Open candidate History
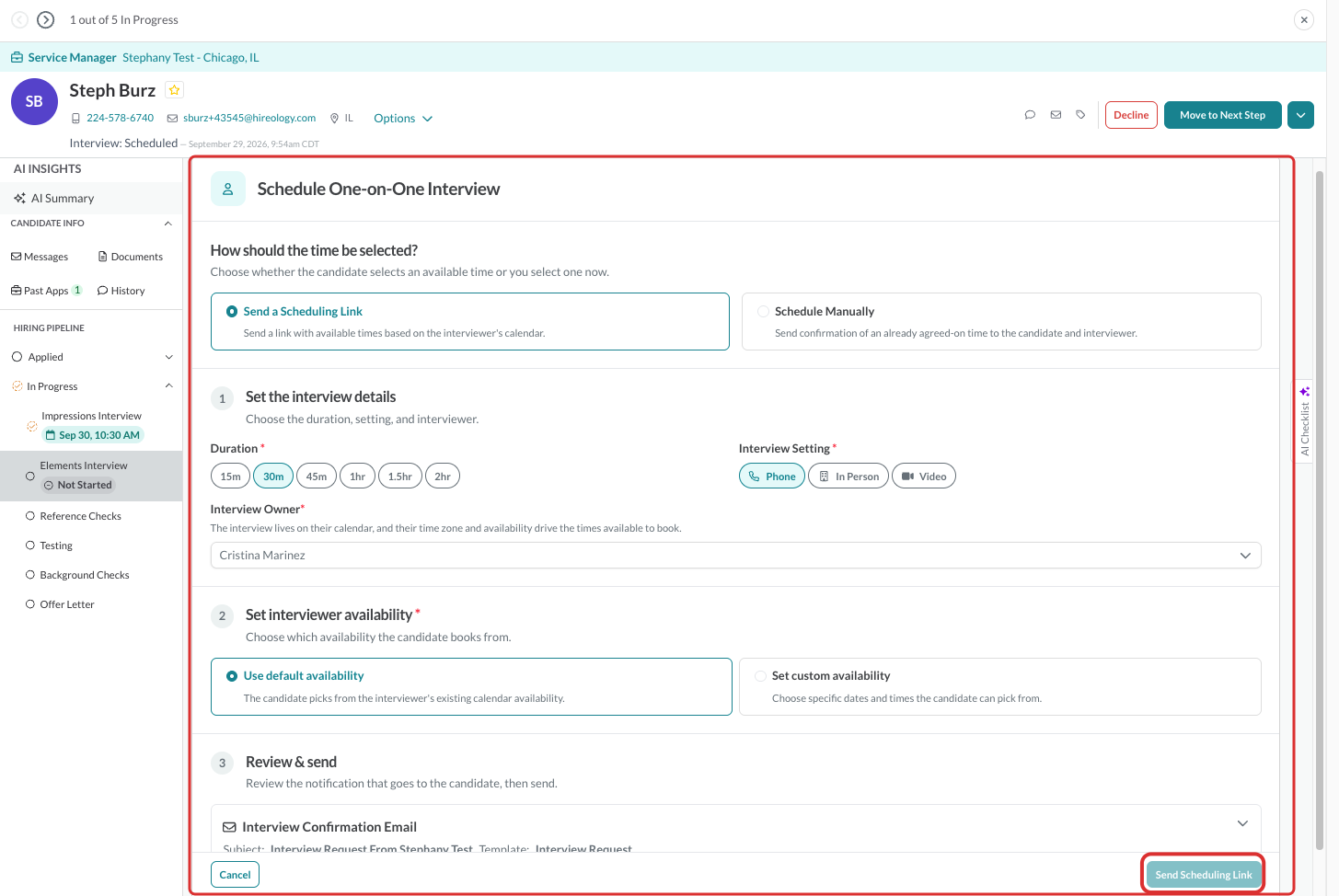Screen dimensions: 1339x896 [121, 291]
